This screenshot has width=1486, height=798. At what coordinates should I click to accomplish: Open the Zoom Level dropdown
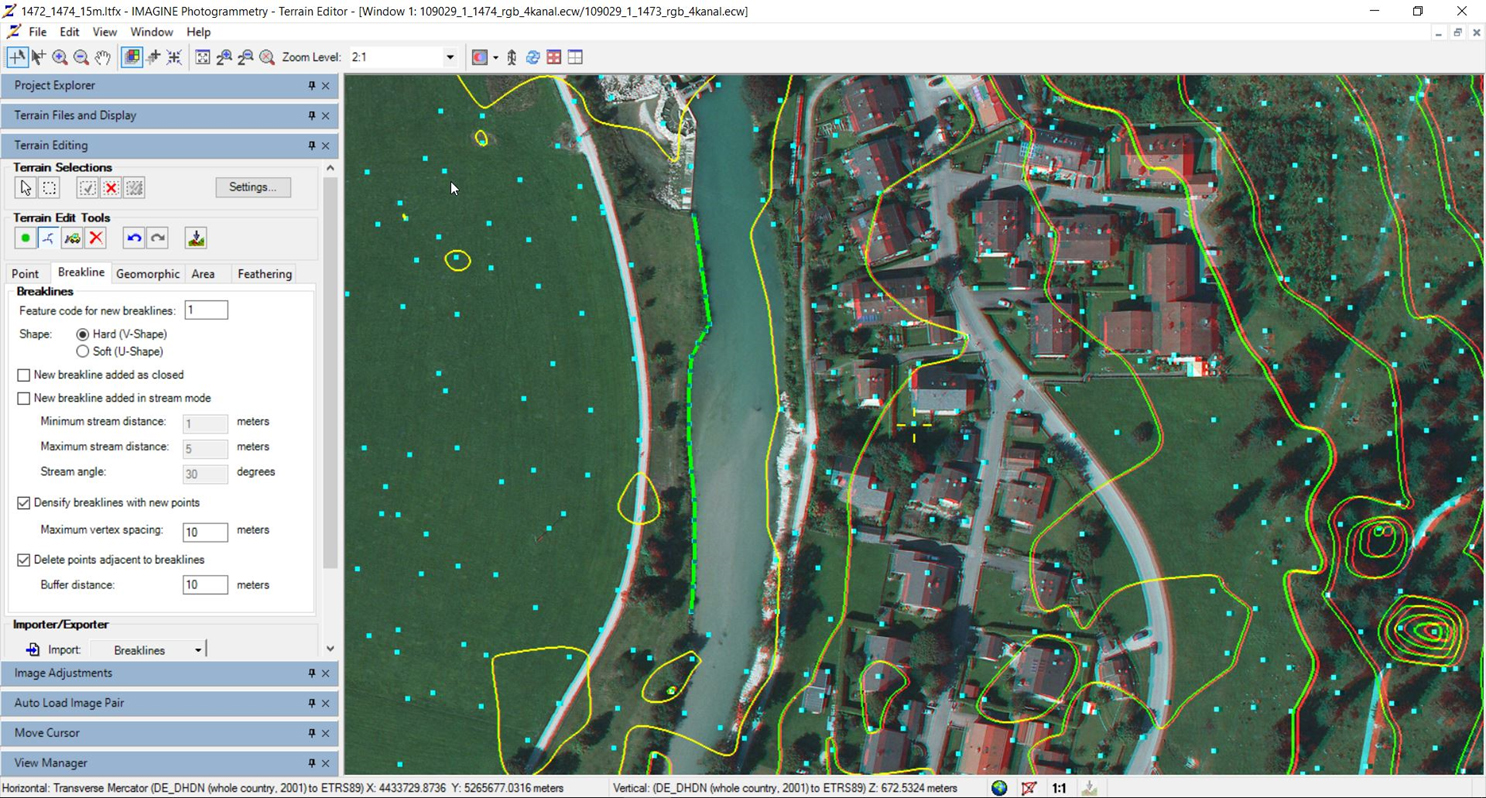[x=450, y=57]
